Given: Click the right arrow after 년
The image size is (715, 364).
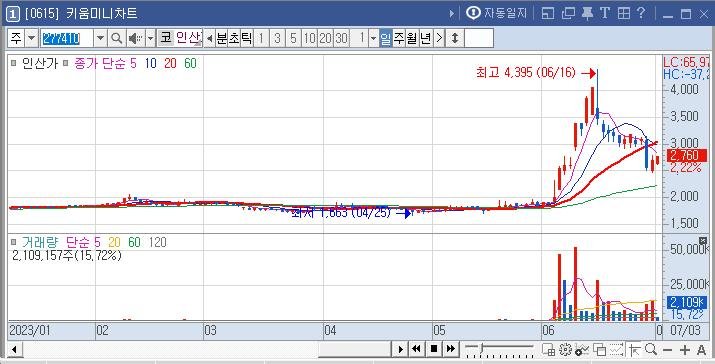Looking at the screenshot, I should [439, 39].
